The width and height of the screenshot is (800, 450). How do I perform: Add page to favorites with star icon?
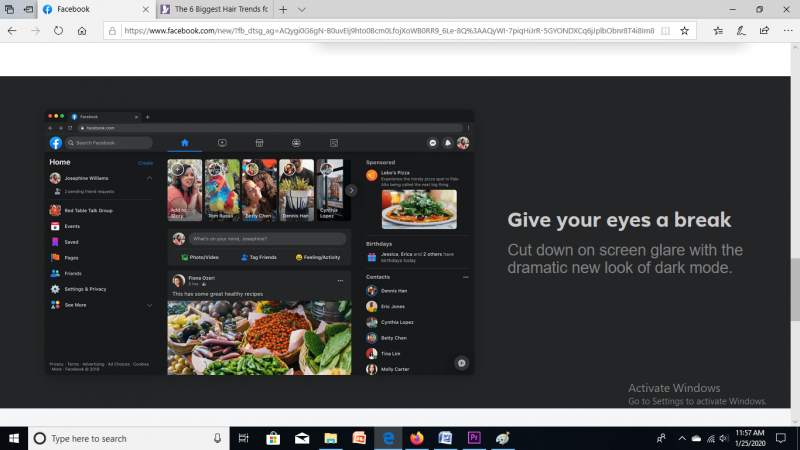click(x=685, y=31)
